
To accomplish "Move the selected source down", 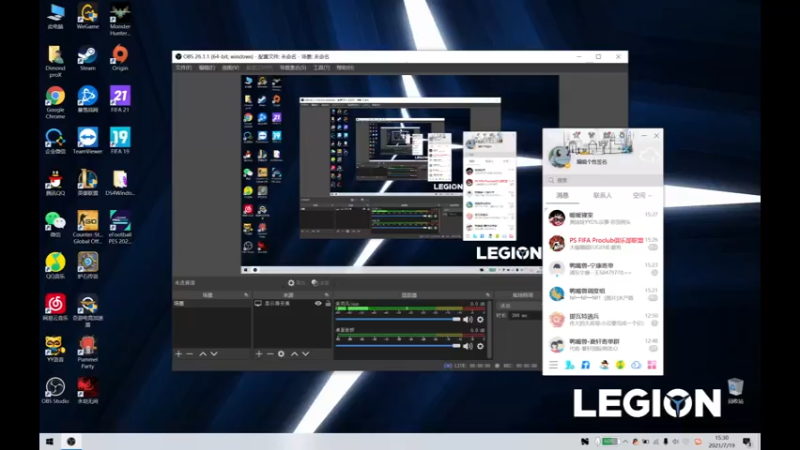I will [306, 354].
